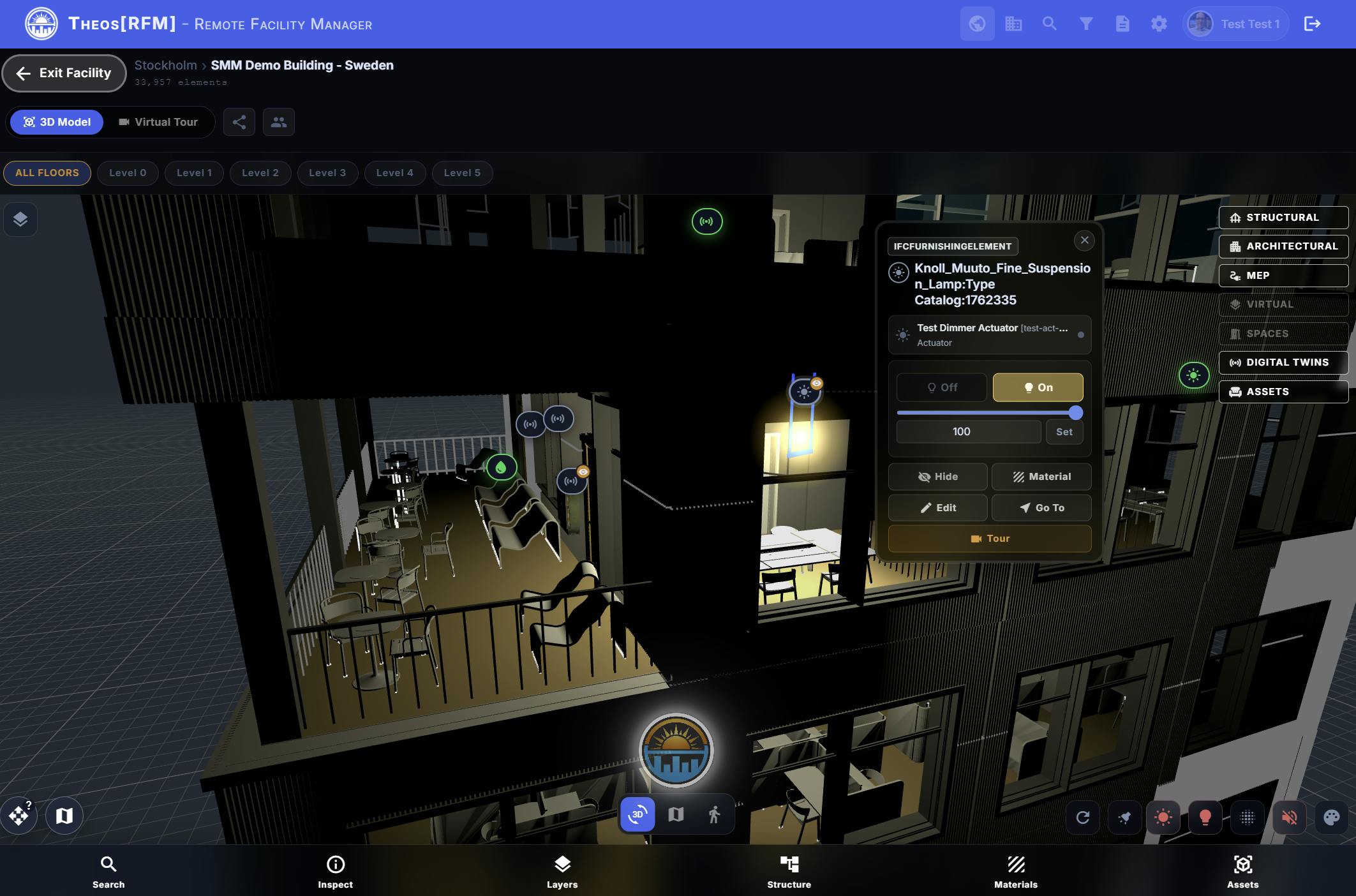
Task: Open the collaborators people icon
Action: click(279, 122)
